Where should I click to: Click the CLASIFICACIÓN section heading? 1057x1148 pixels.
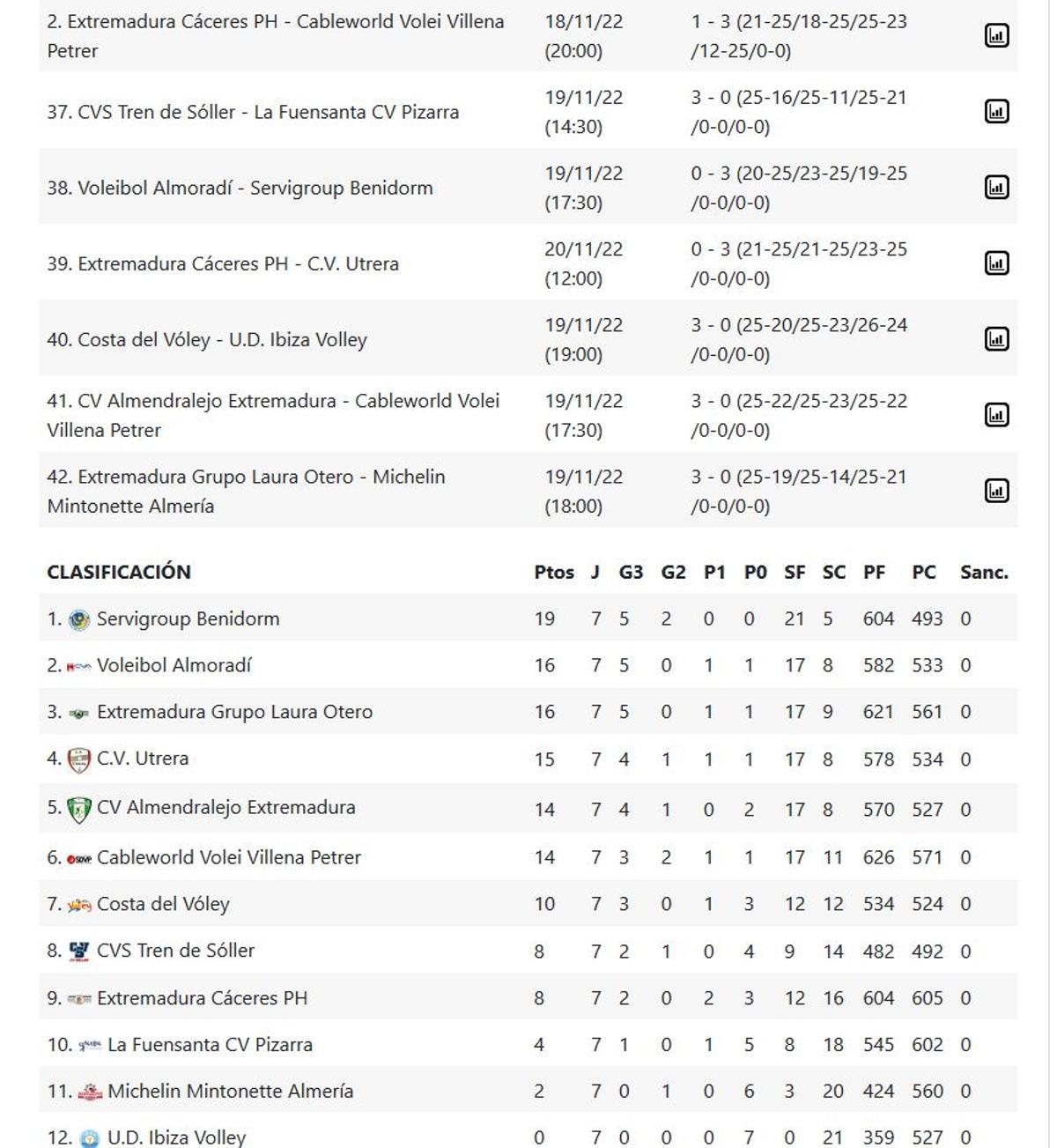[118, 571]
